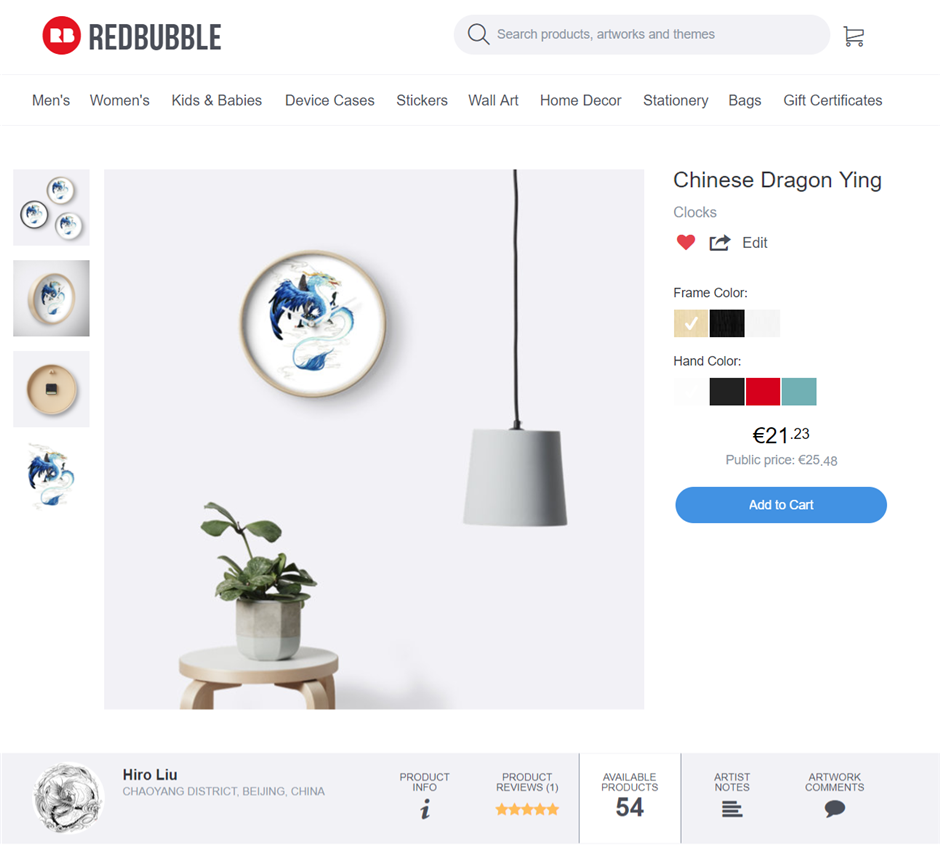Viewport: 940px width, 855px height.
Task: Select the black frame color
Action: 727,323
